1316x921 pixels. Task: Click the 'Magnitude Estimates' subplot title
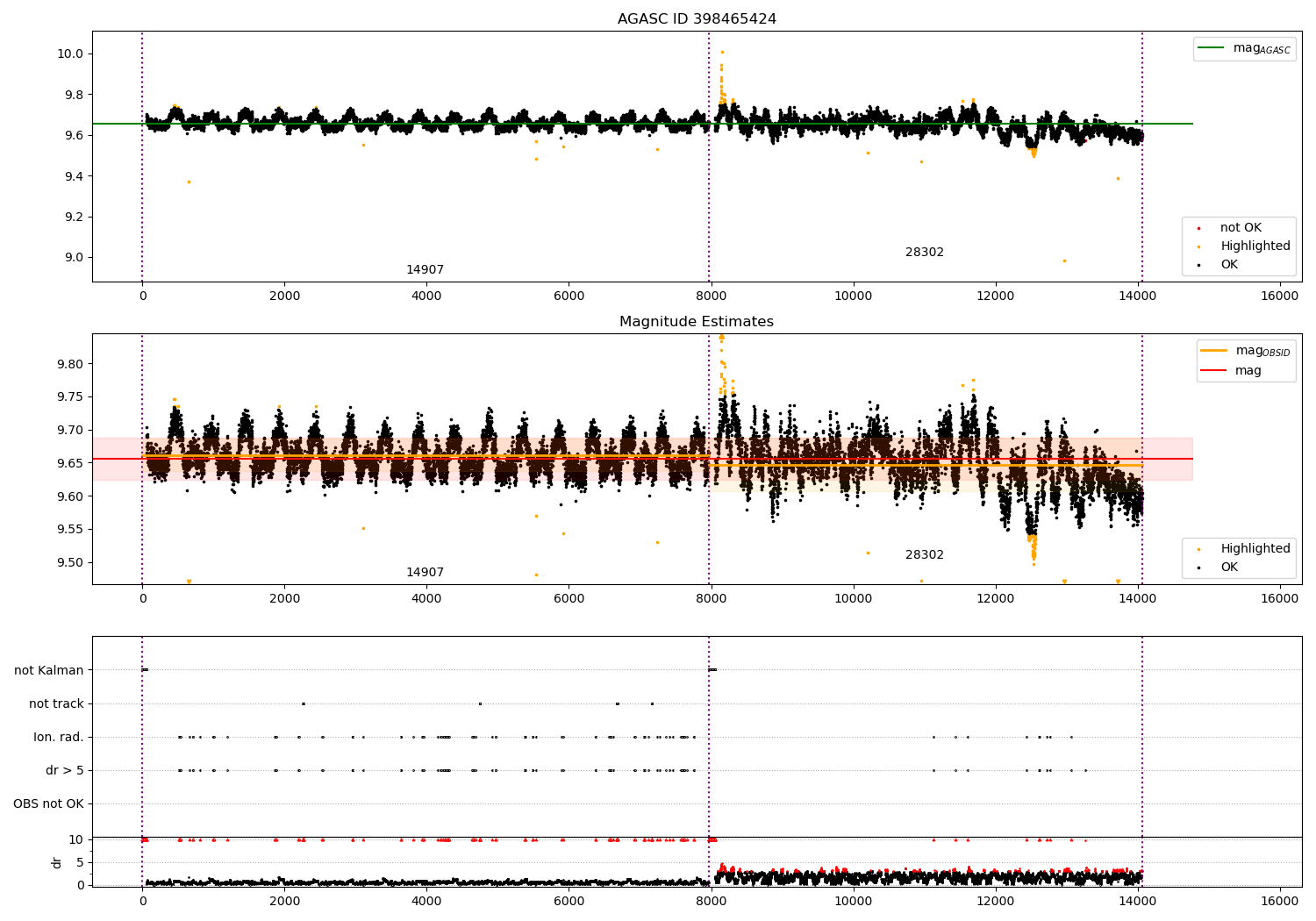(x=697, y=321)
